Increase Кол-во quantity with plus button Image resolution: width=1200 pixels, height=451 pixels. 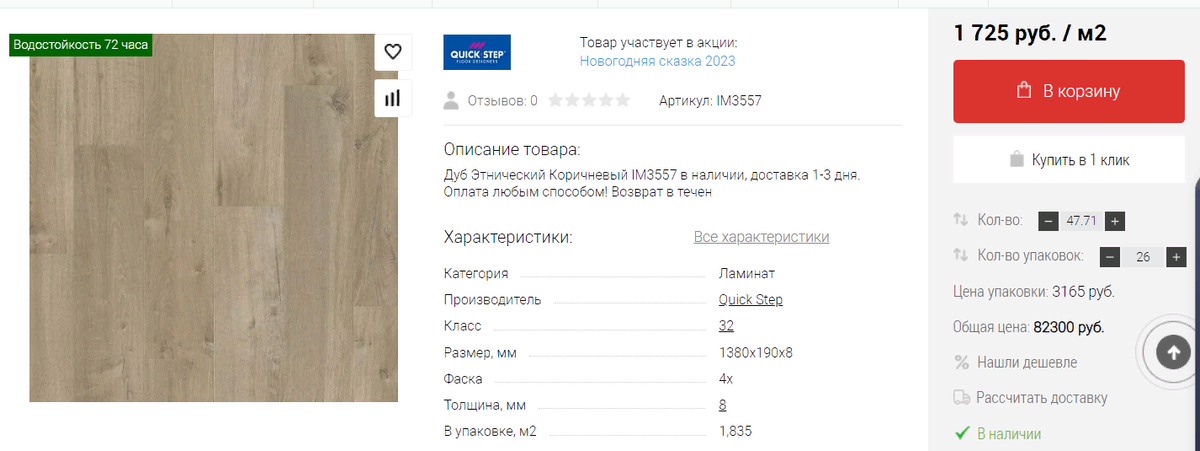1116,221
